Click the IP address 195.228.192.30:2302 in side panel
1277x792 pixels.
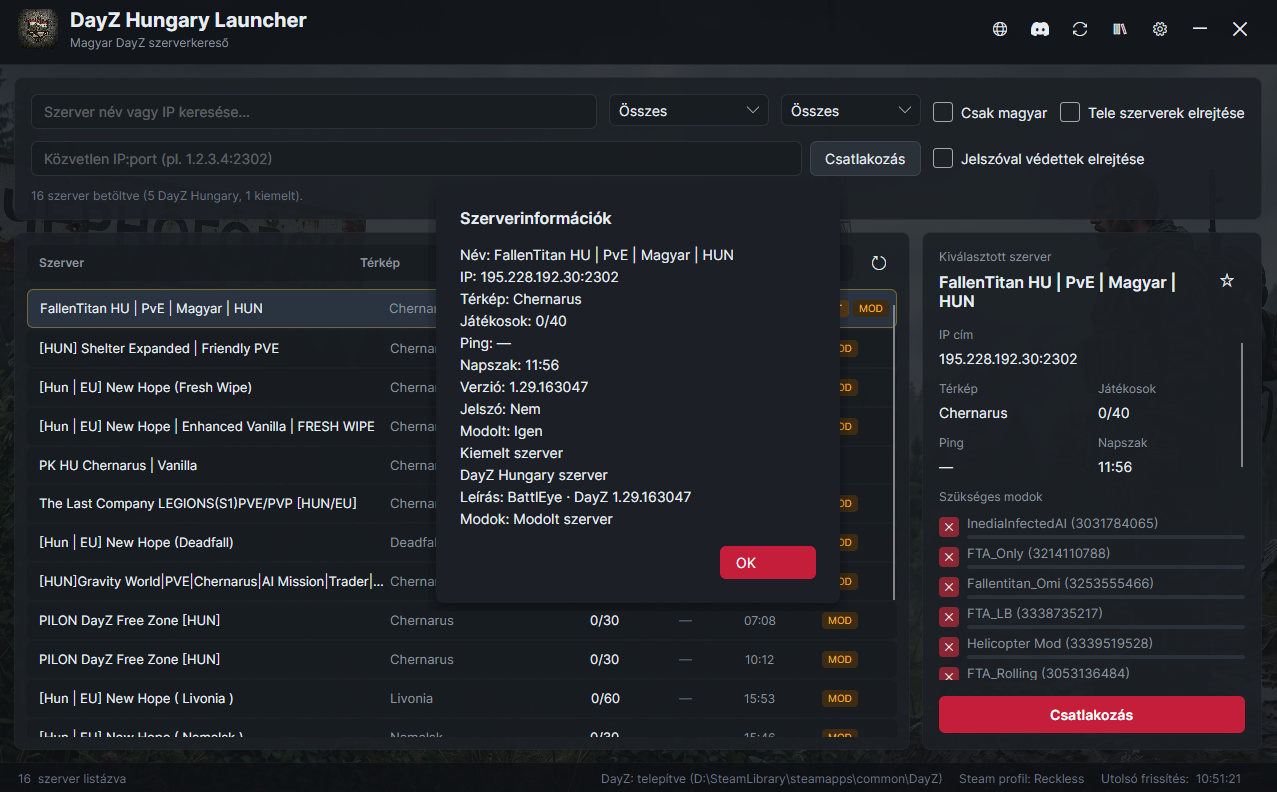(1008, 358)
